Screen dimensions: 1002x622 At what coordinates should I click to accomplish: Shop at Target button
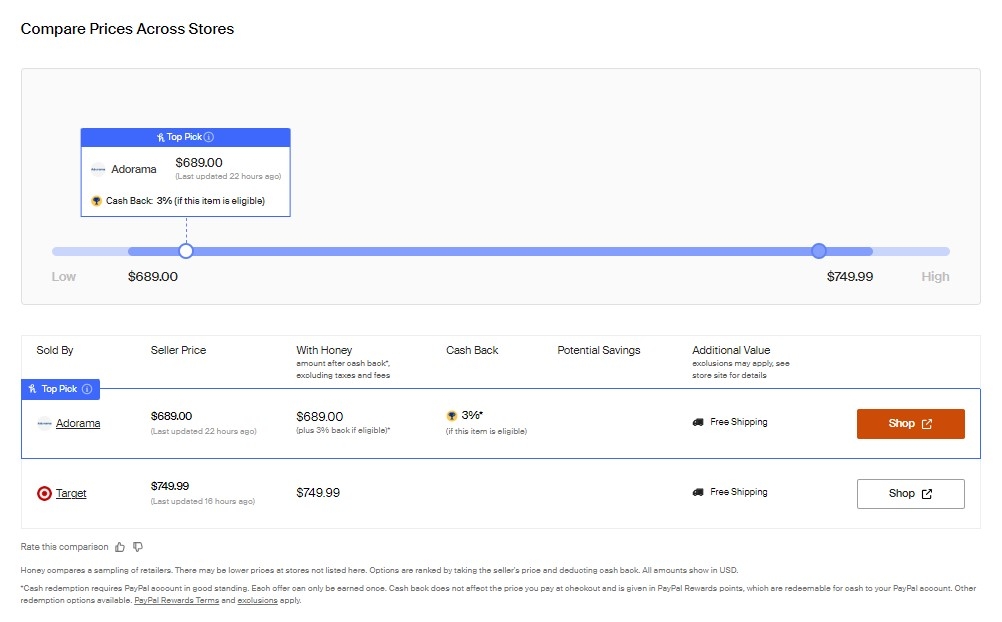click(911, 494)
